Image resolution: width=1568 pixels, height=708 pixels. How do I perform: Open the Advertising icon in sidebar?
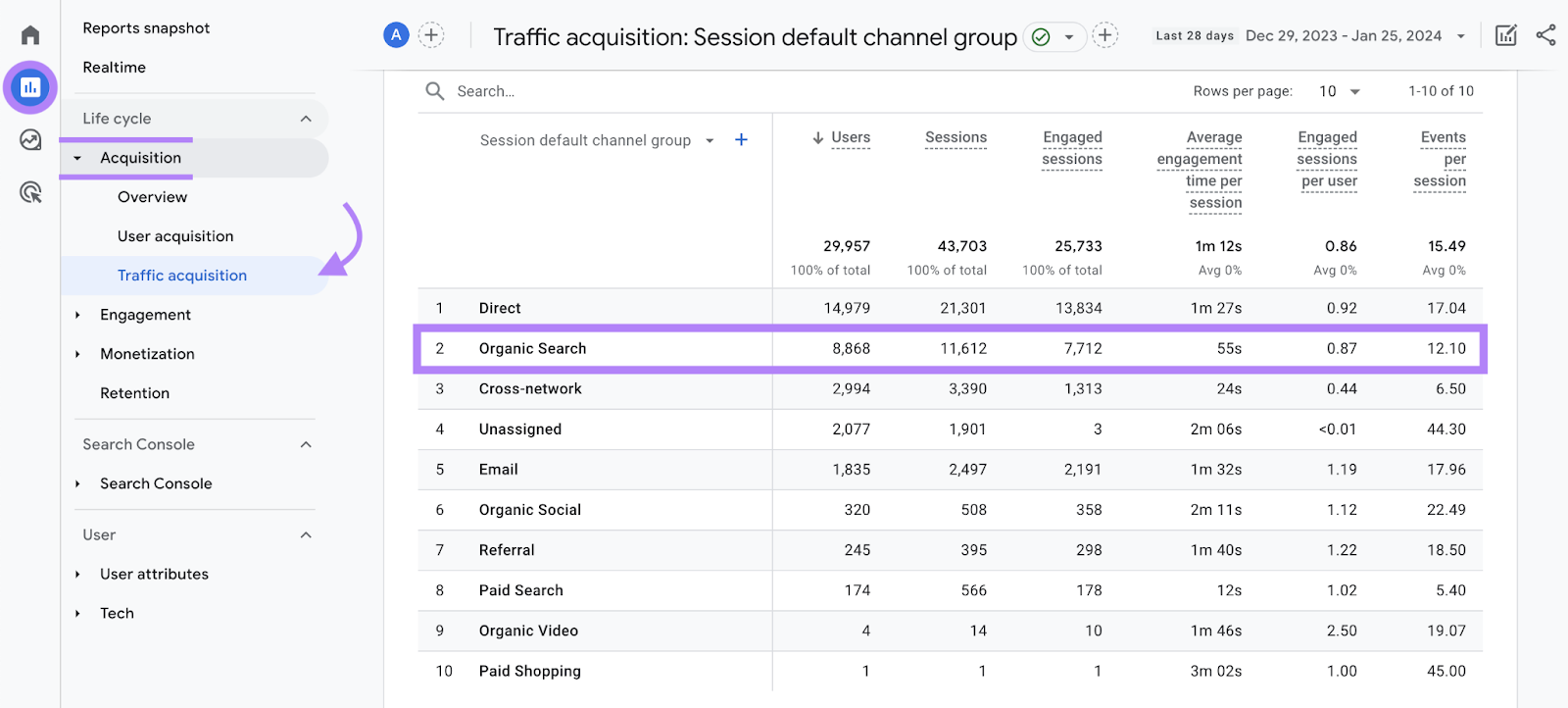click(30, 192)
